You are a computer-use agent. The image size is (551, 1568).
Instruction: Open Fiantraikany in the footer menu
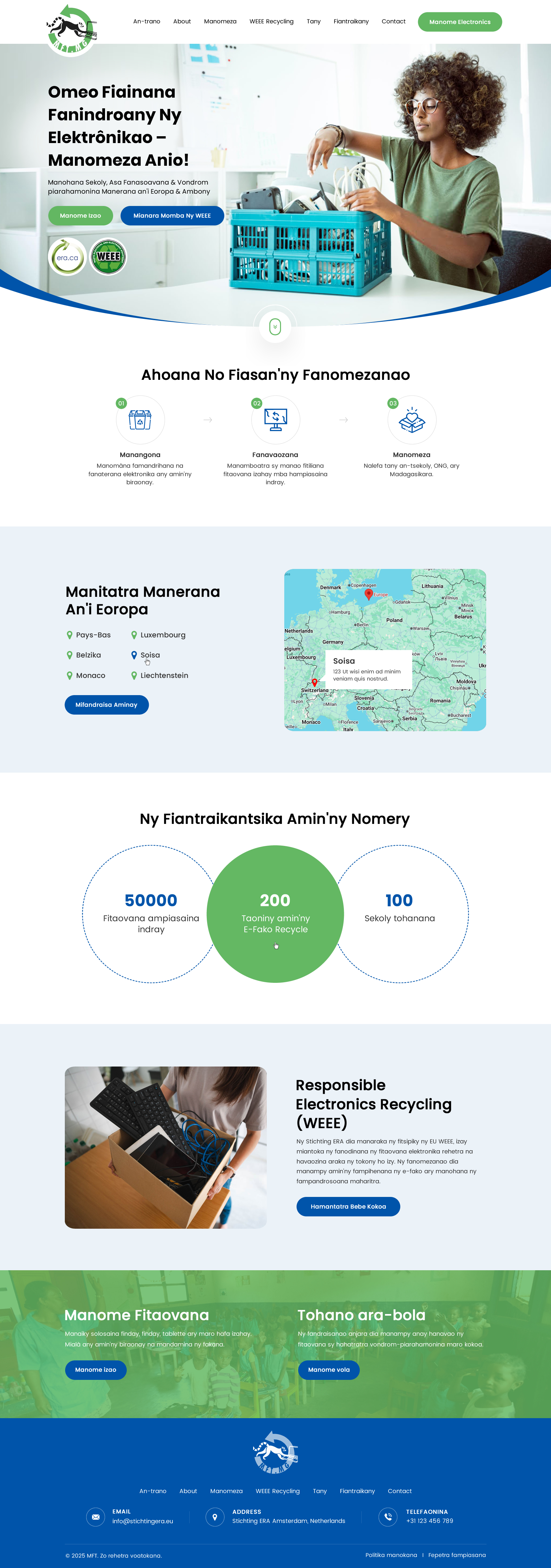[358, 1491]
